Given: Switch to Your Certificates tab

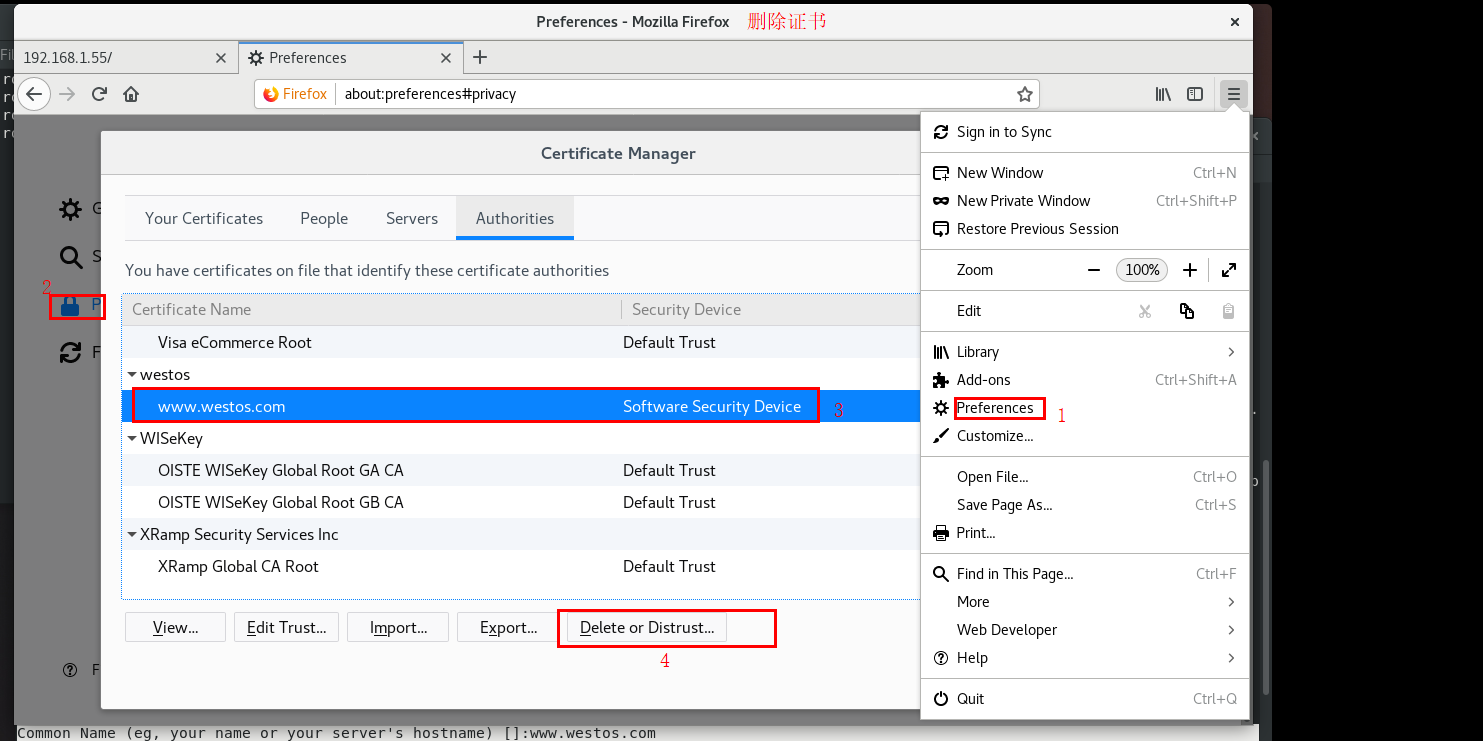Looking at the screenshot, I should point(204,218).
